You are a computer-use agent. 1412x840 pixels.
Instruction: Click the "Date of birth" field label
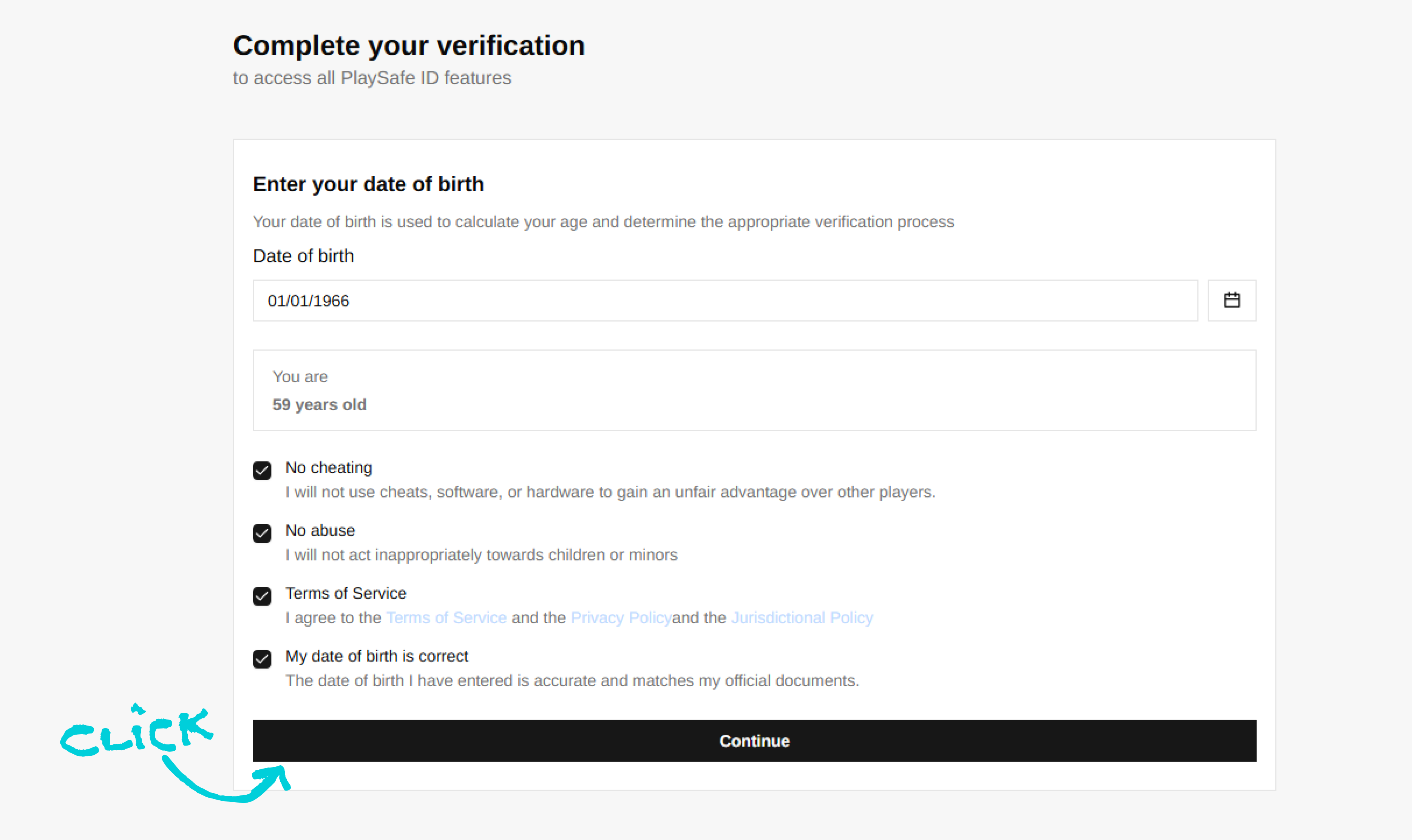[303, 256]
